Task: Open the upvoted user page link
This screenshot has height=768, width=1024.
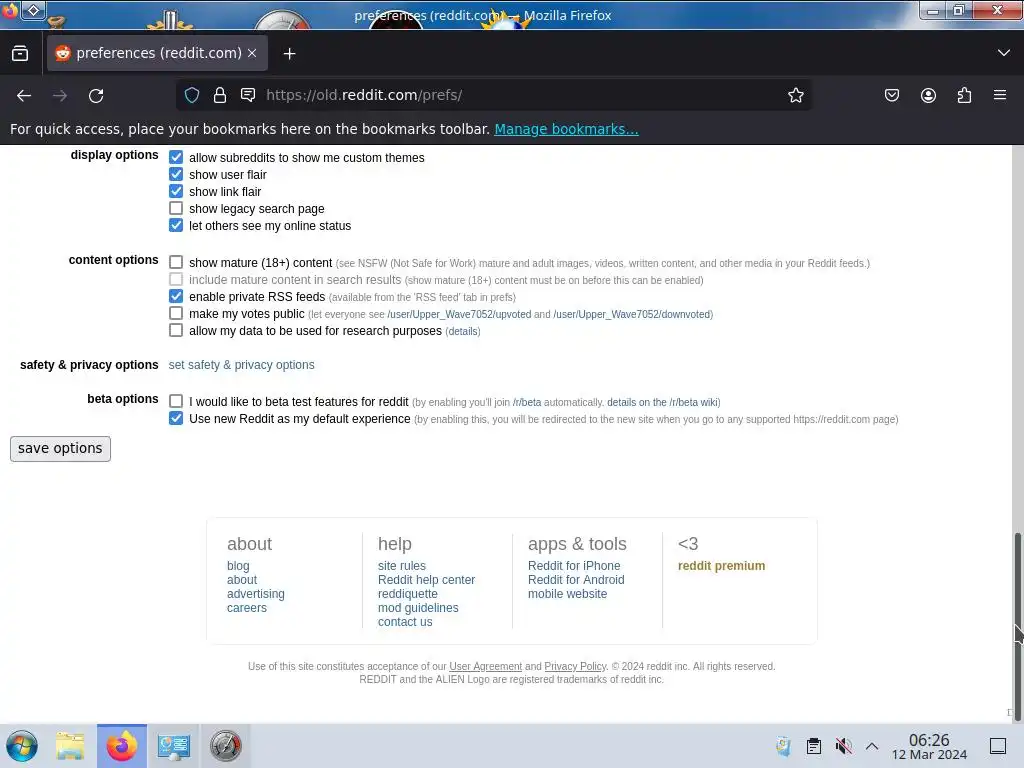Action: (x=459, y=315)
